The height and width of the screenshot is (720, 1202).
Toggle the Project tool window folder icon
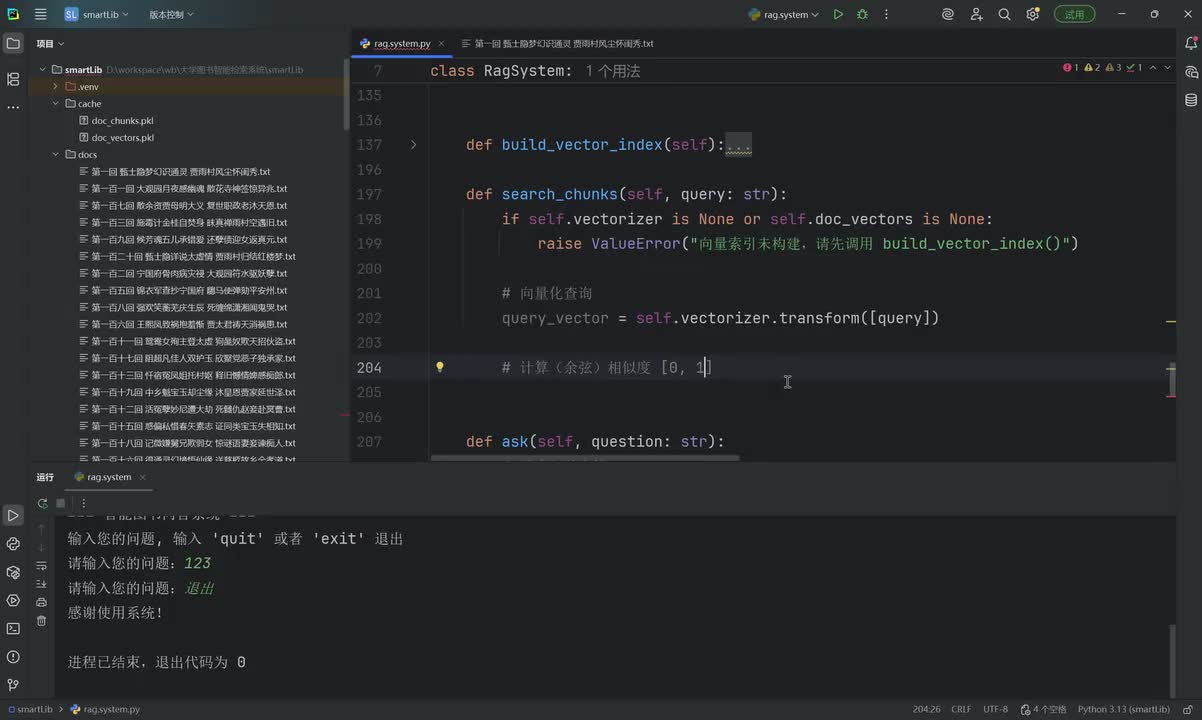(13, 43)
